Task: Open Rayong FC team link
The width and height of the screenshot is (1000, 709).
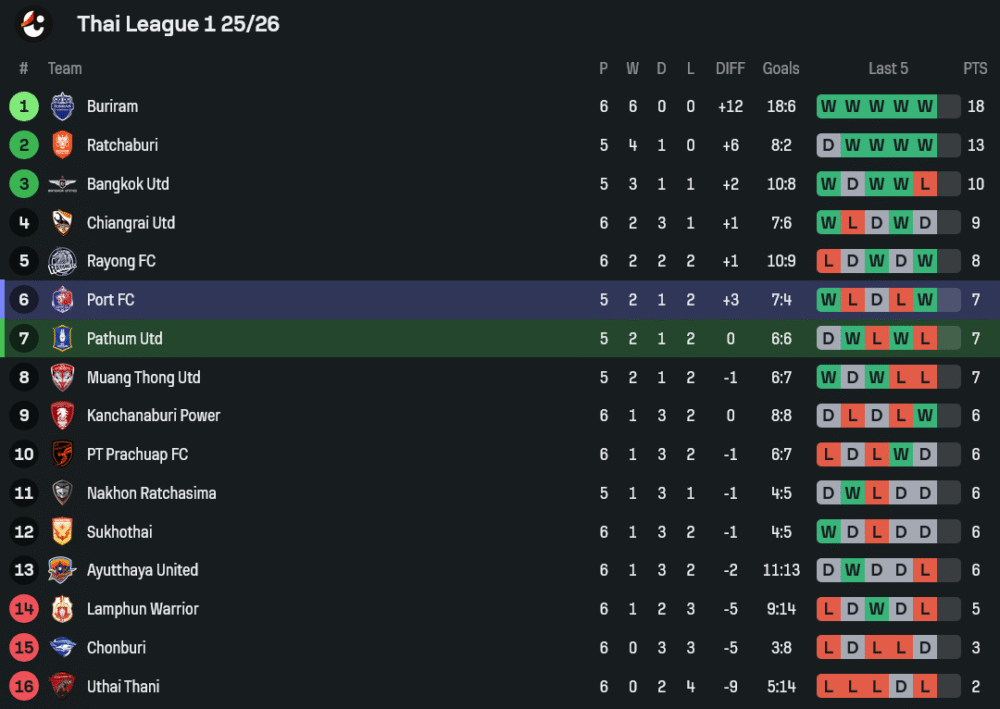Action: click(x=121, y=261)
